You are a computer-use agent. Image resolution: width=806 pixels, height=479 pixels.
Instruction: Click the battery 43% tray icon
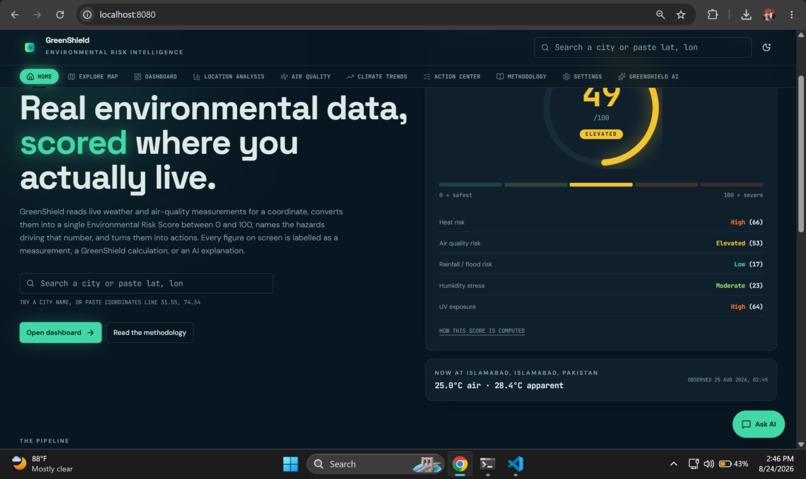(x=733, y=464)
